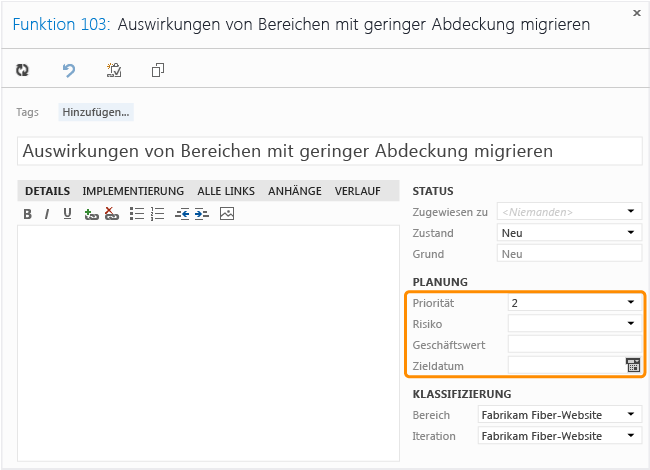Click the Grund field showing Neu
The image size is (650, 470).
(569, 254)
